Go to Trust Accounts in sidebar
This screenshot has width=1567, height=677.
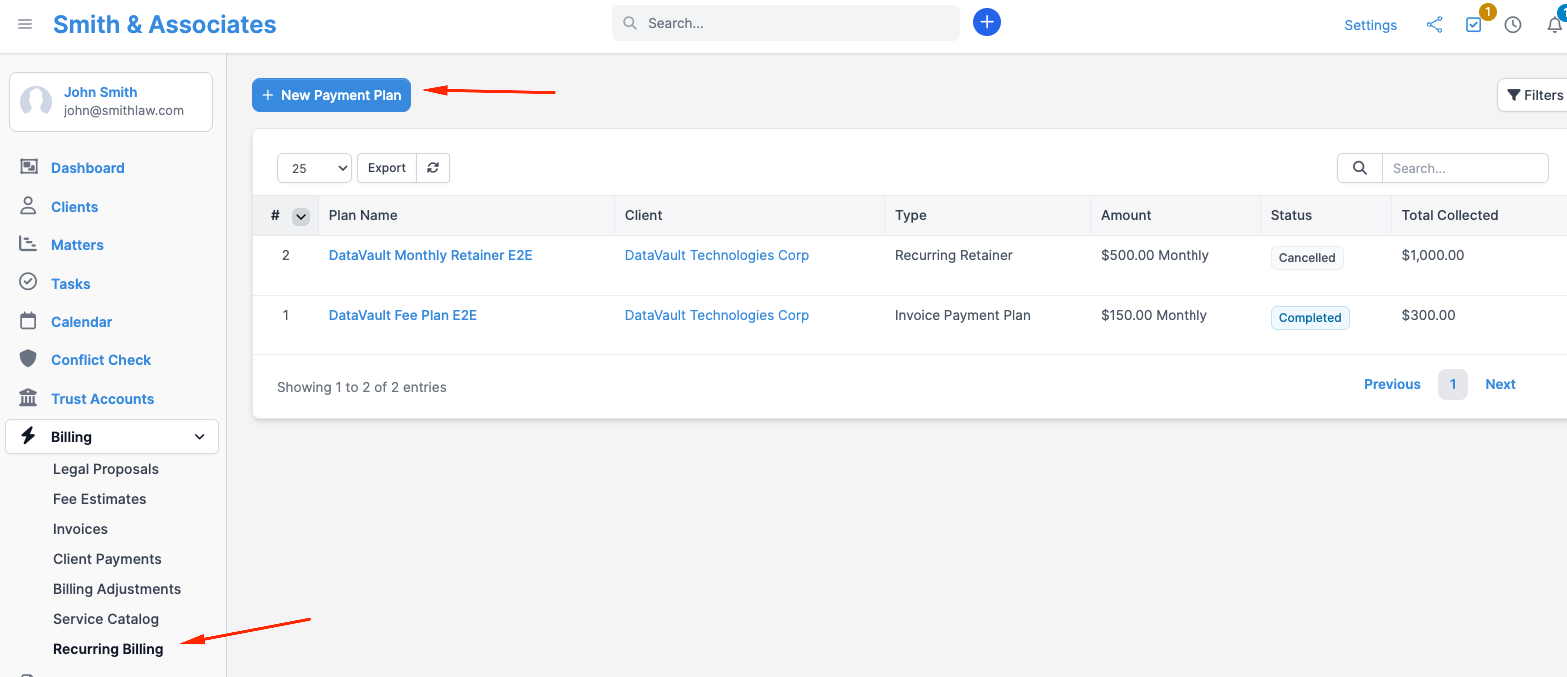[102, 399]
